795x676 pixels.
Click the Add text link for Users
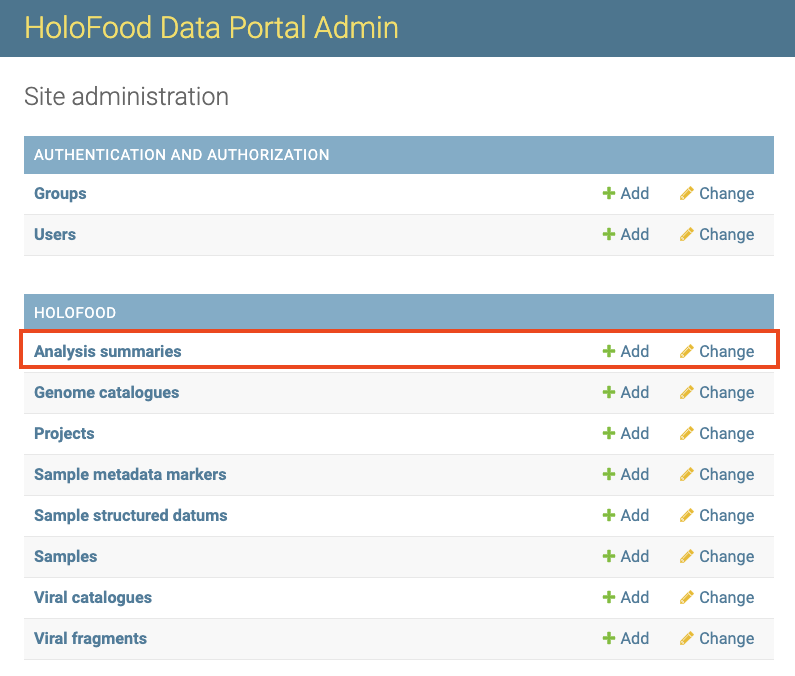635,234
